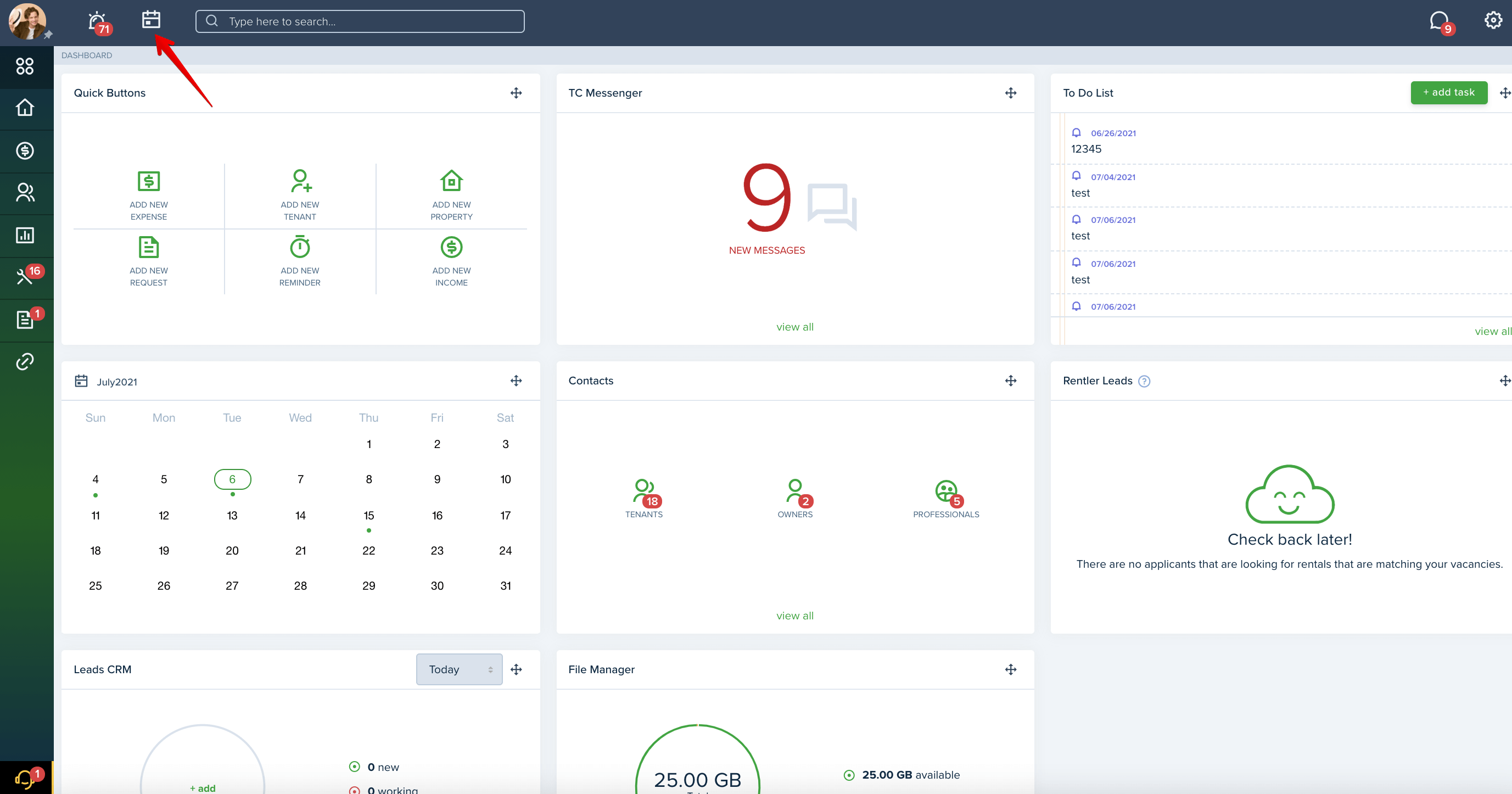Screen dimensions: 1512x794
Task: Click the calendar icon beside July2021
Action: tap(81, 381)
